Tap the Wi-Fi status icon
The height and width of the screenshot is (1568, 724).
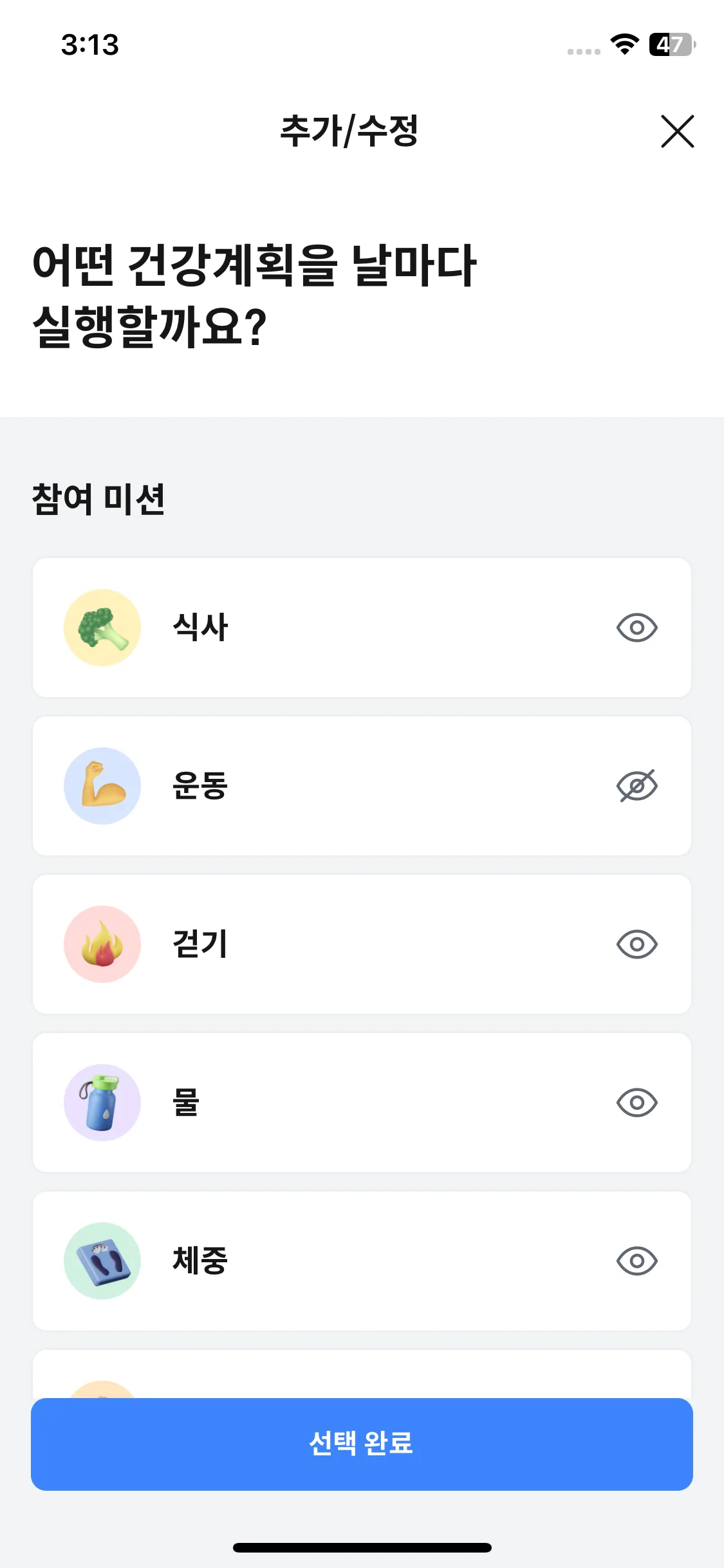tap(624, 44)
